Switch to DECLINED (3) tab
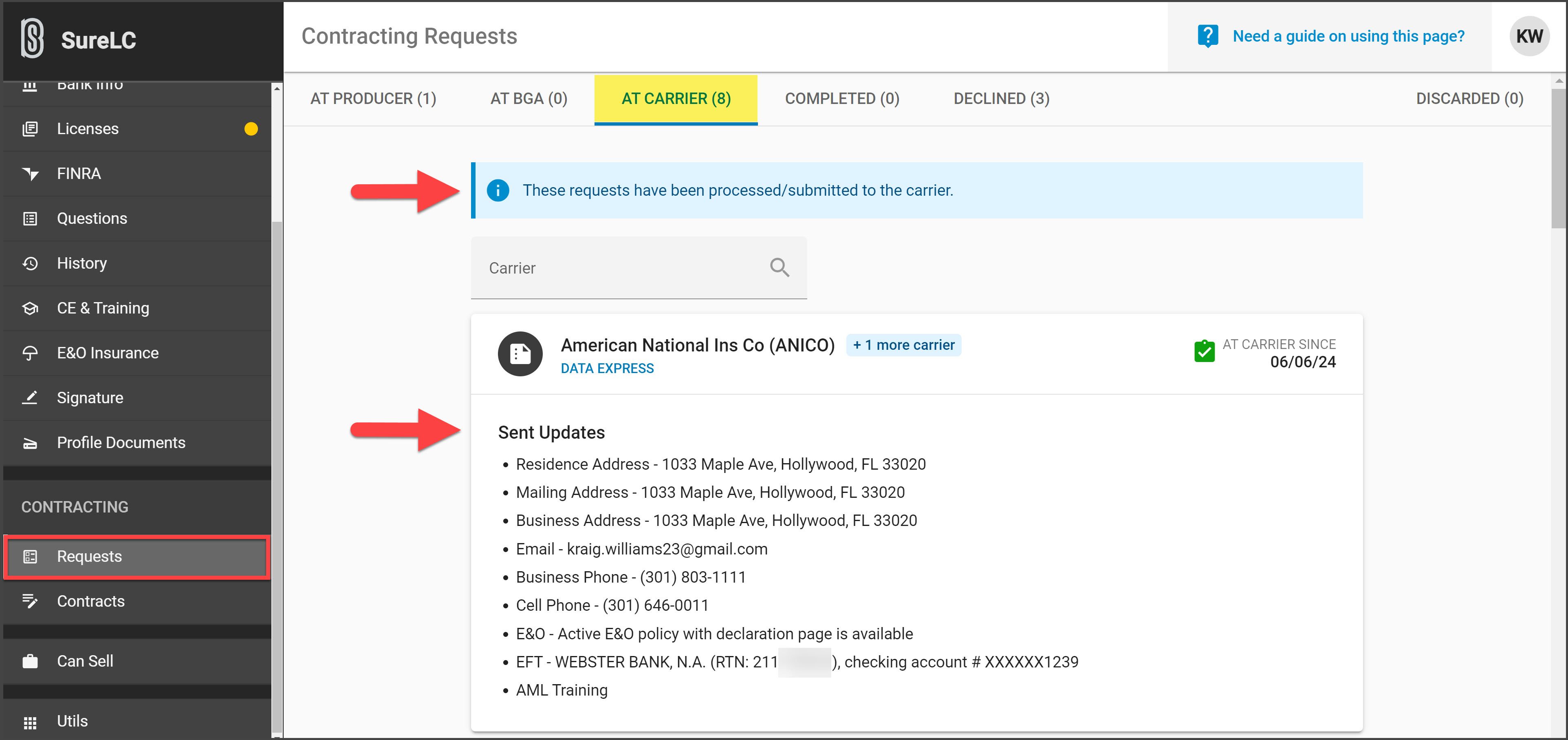Screen dimensions: 1568x740 pyautogui.click(x=1001, y=99)
